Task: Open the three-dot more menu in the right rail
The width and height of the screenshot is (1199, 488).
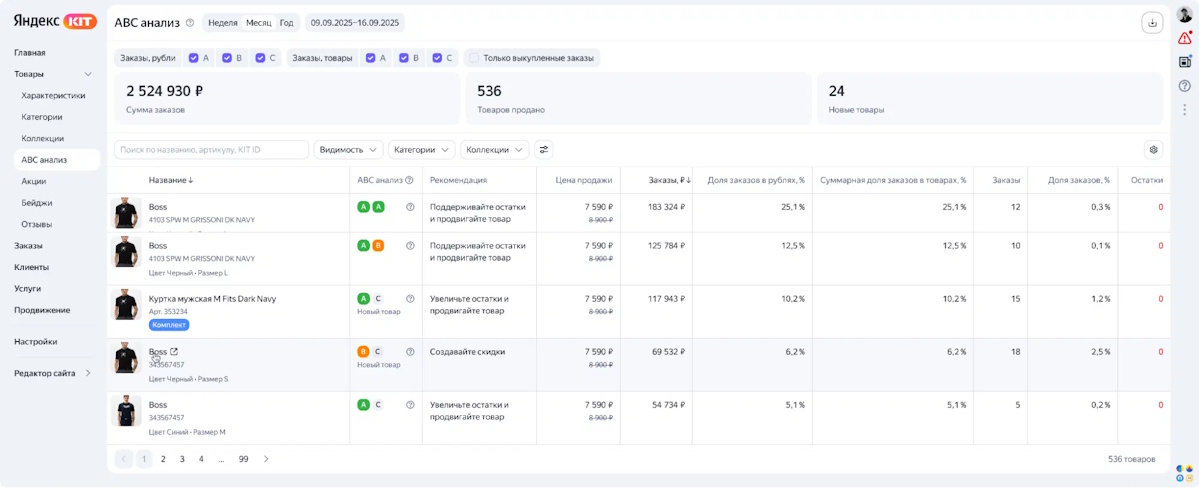Action: 1184,109
